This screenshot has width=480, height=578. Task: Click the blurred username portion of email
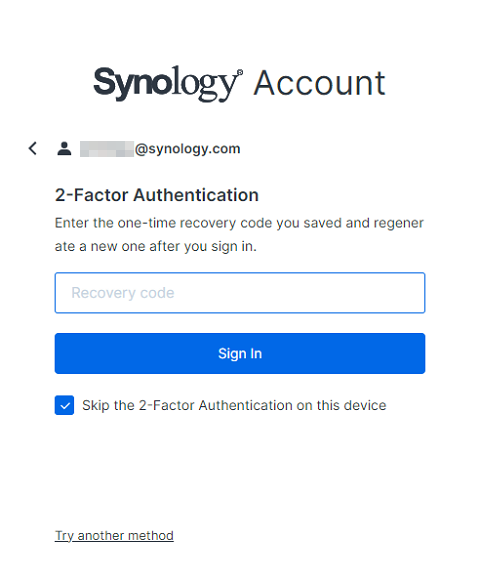coord(107,149)
